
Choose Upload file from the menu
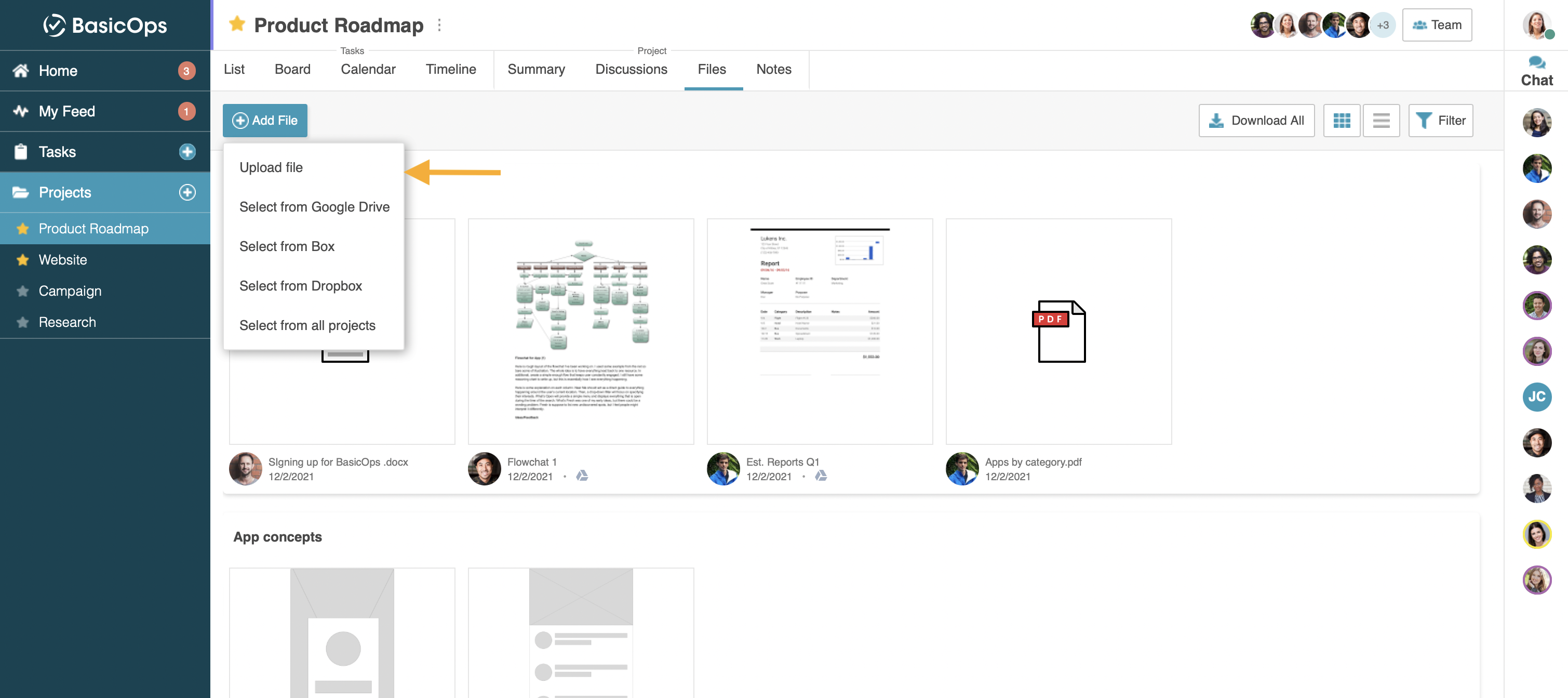click(271, 167)
